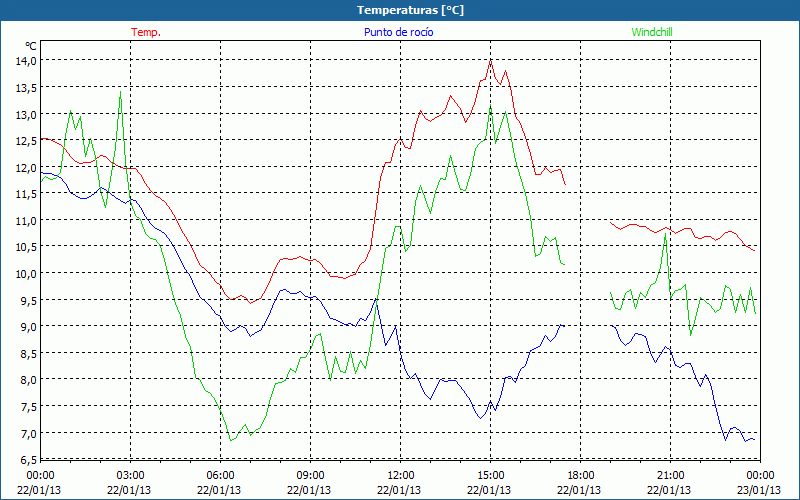
Task: Click the 'Temperaturas [°C]' chart title
Action: point(410,10)
